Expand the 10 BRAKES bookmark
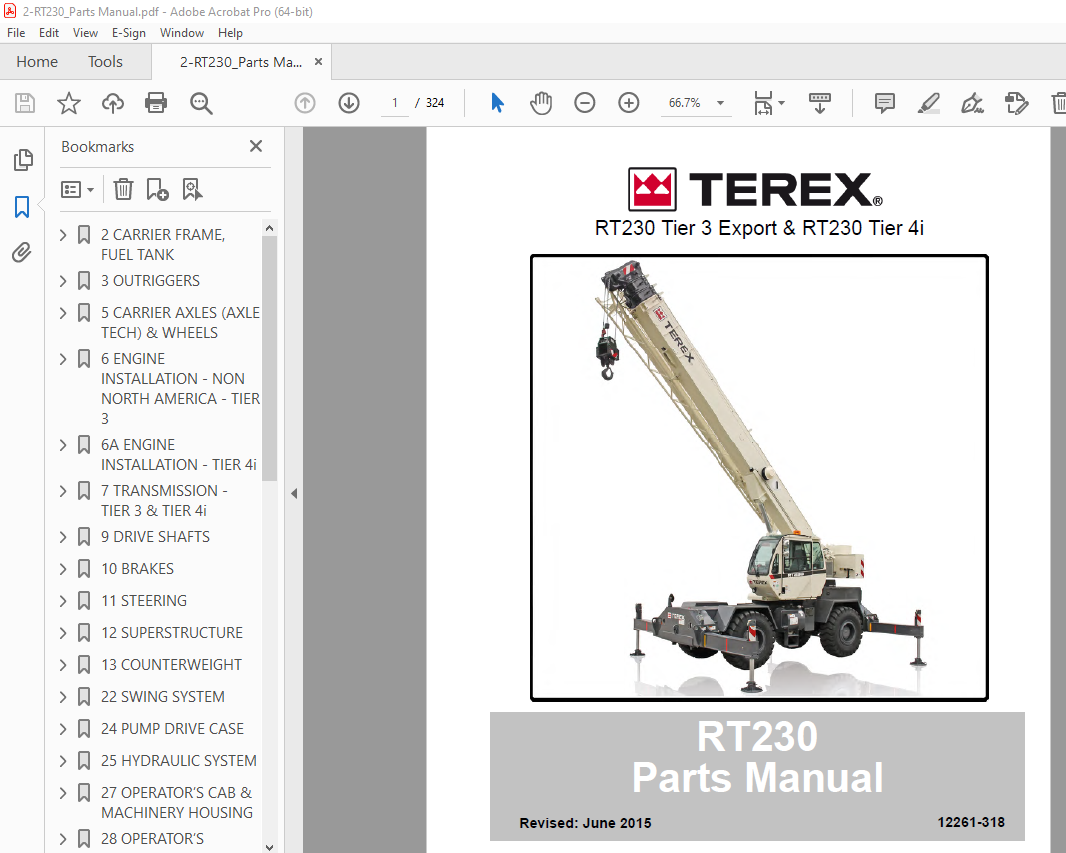1066x853 pixels. (64, 569)
